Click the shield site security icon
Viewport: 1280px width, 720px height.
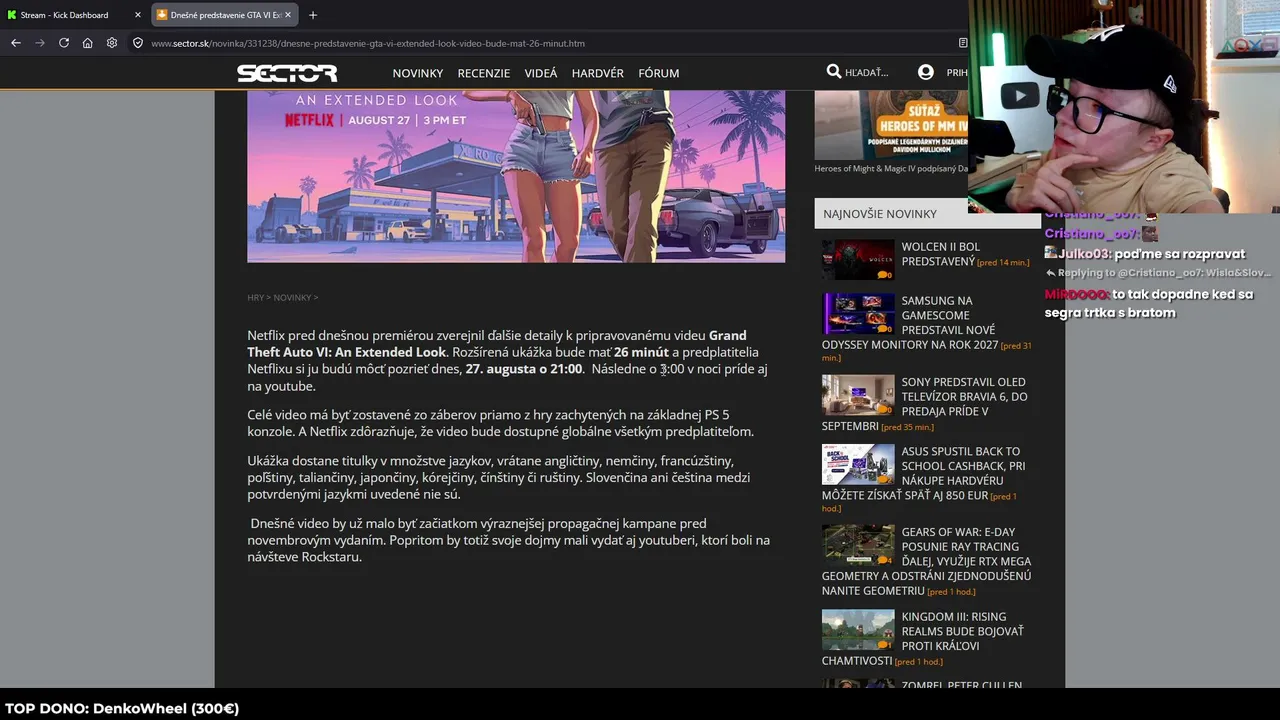pos(138,43)
